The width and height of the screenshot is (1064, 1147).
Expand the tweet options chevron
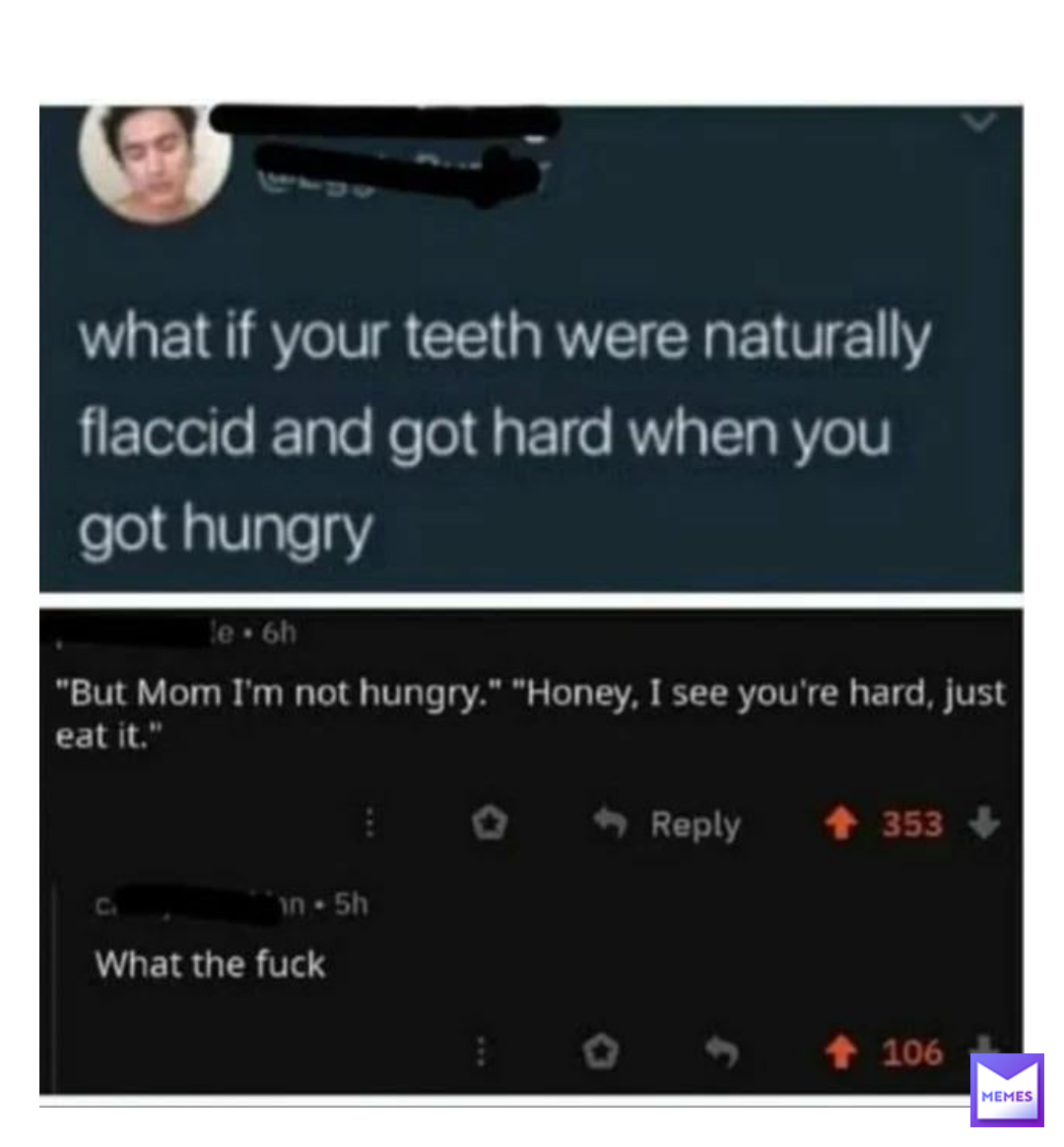point(979,122)
